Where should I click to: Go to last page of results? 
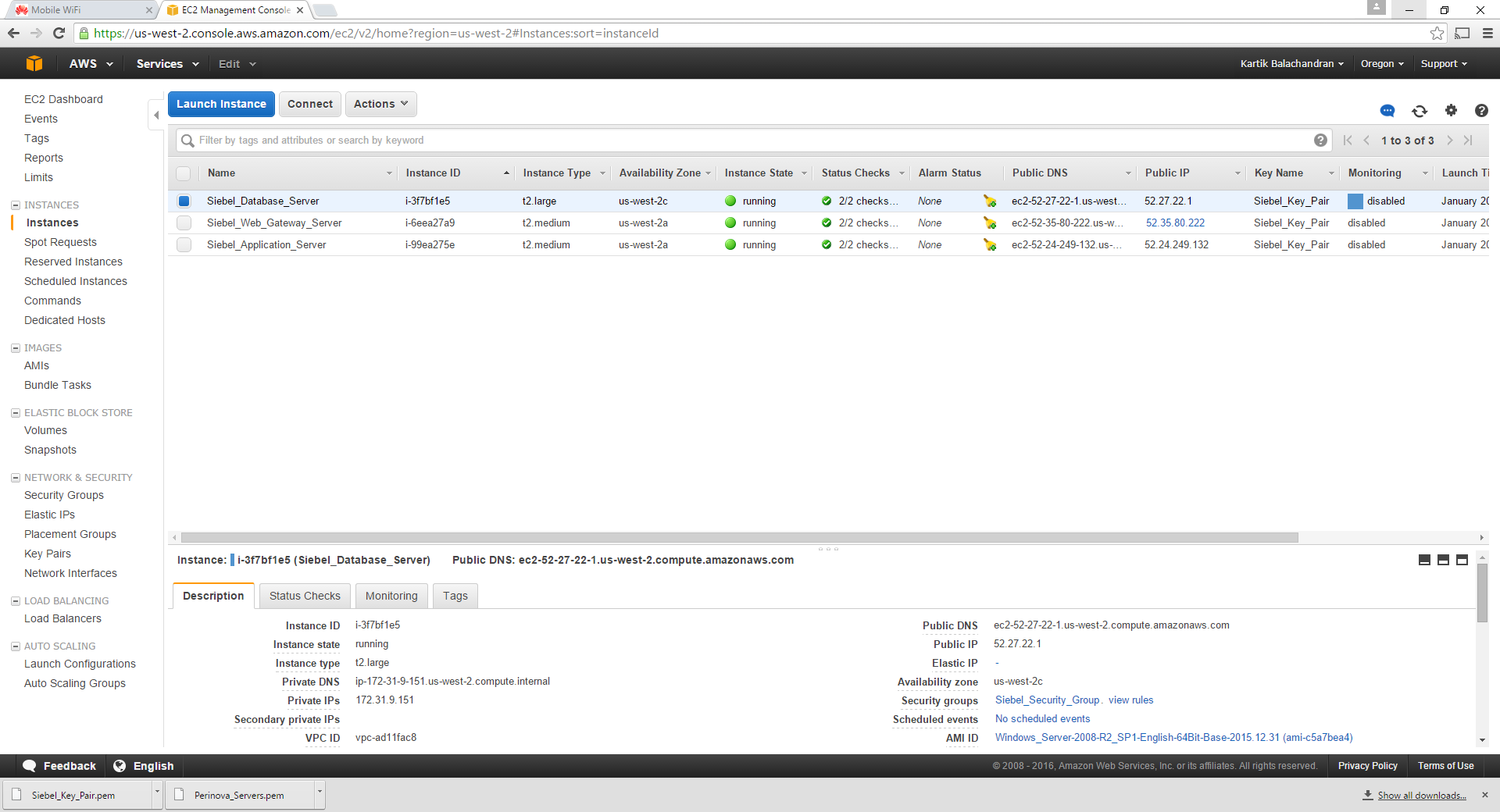click(1469, 141)
